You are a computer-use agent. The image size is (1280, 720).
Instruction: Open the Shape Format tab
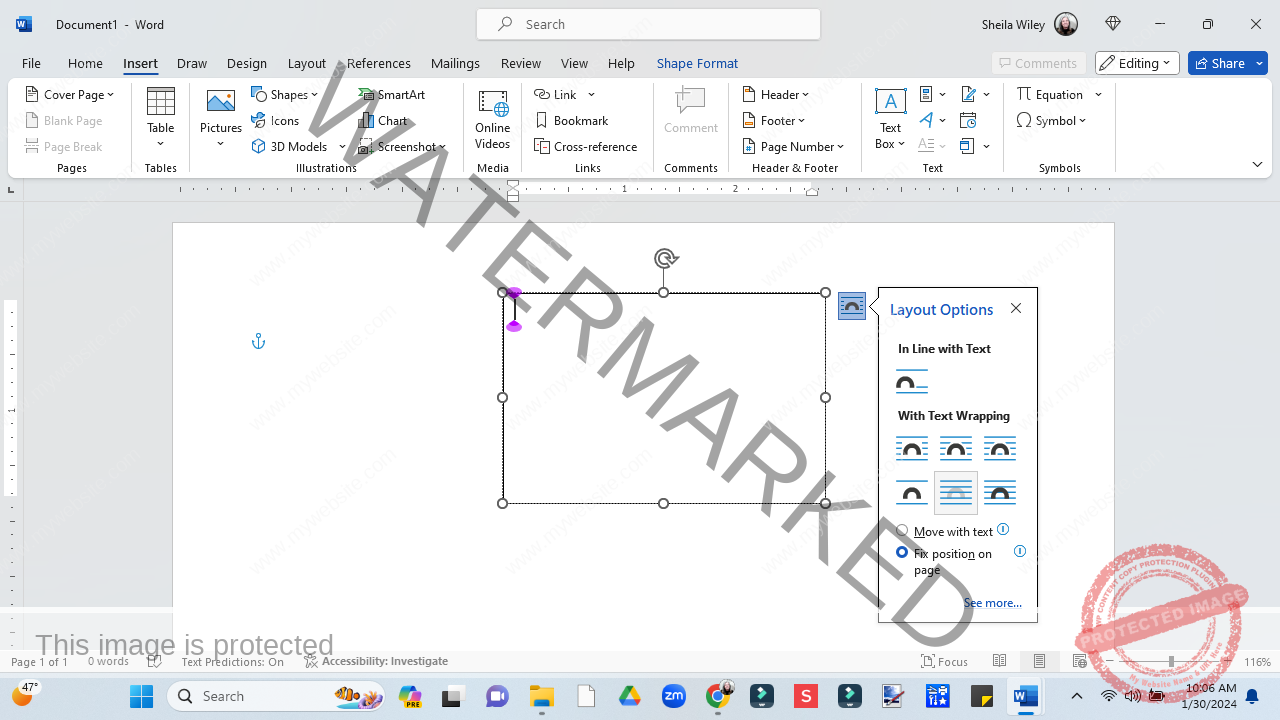point(697,63)
